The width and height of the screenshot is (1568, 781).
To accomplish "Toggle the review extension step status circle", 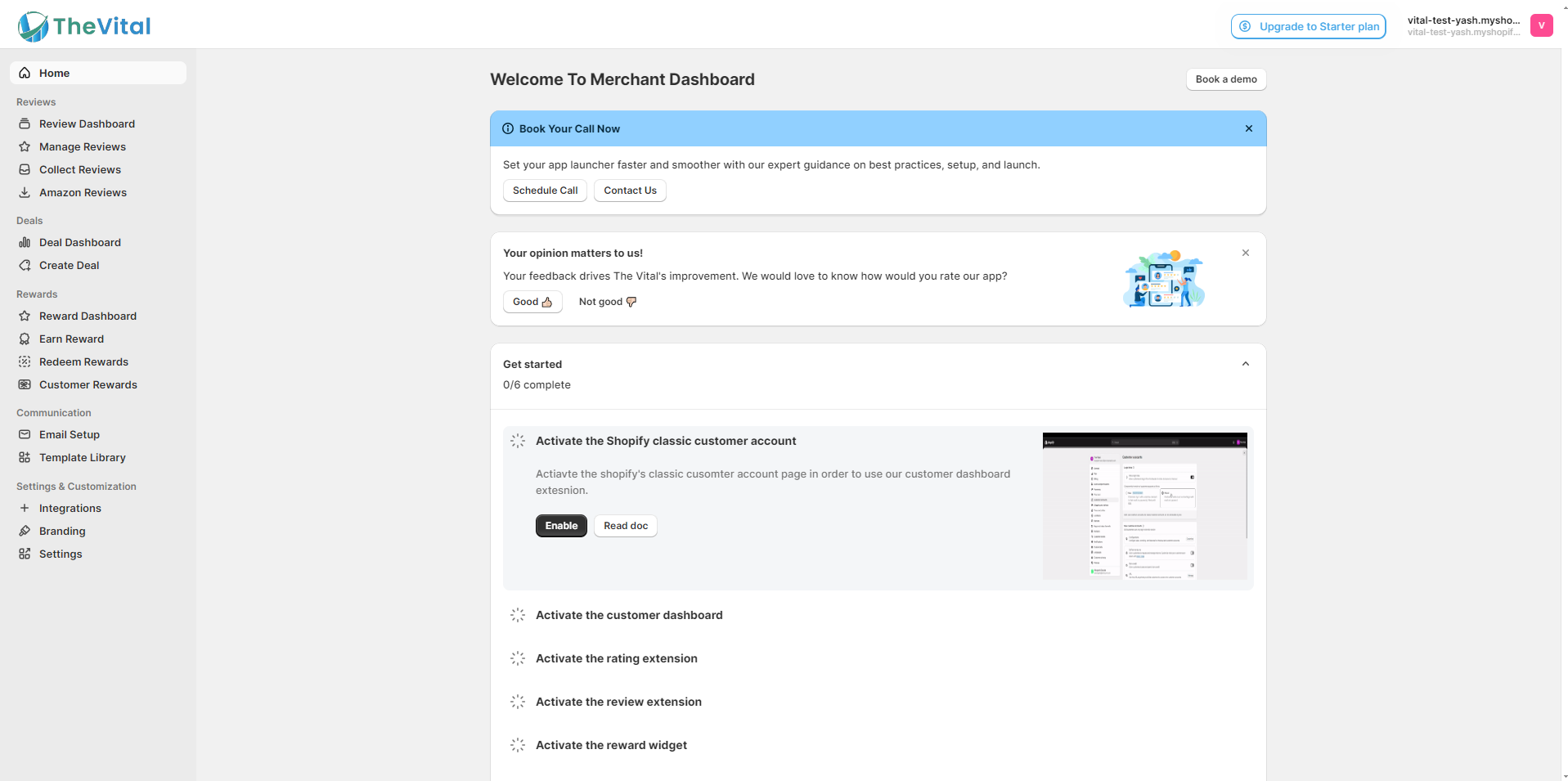I will [x=518, y=702].
